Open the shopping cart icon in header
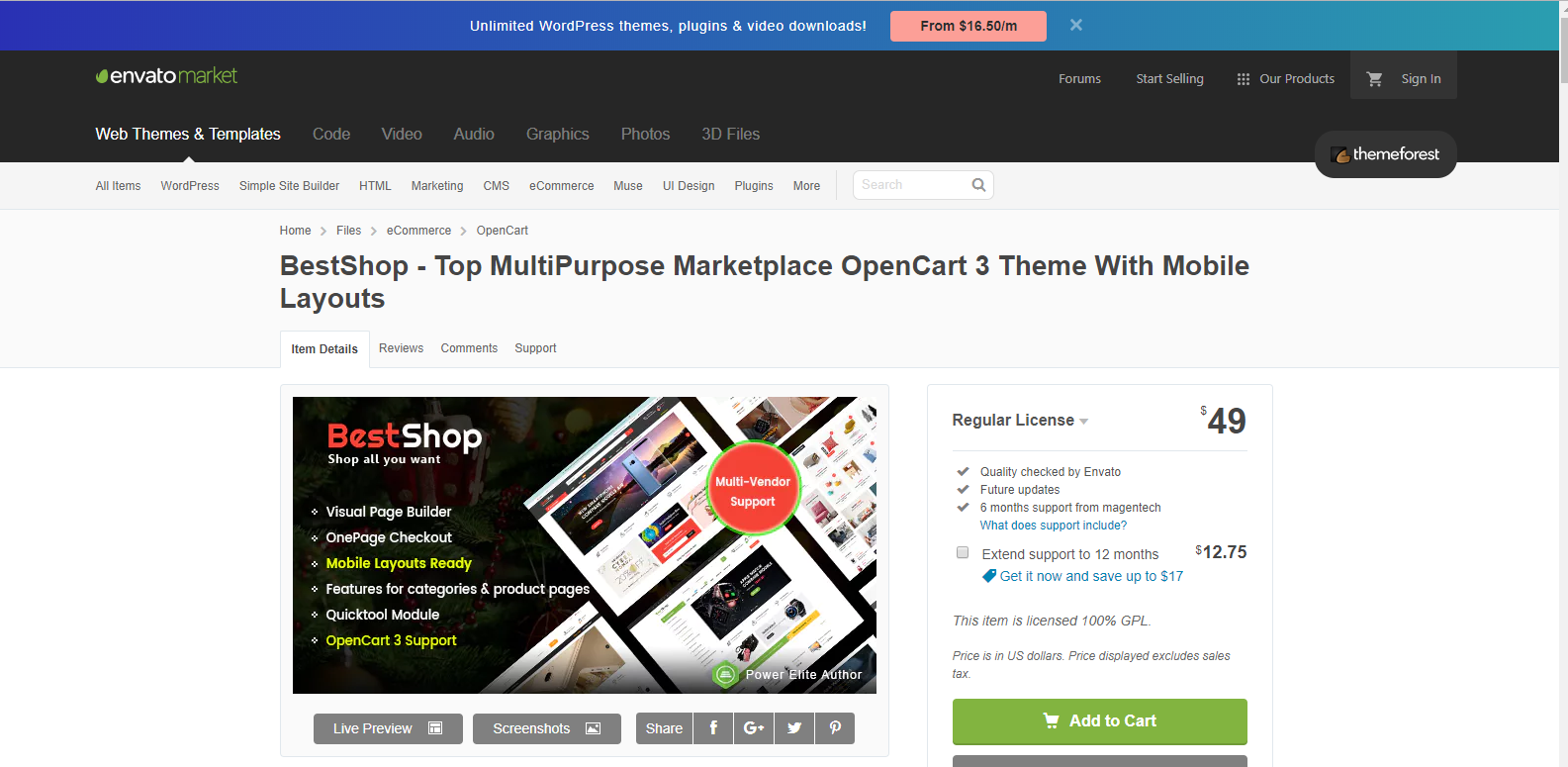 1374,79
